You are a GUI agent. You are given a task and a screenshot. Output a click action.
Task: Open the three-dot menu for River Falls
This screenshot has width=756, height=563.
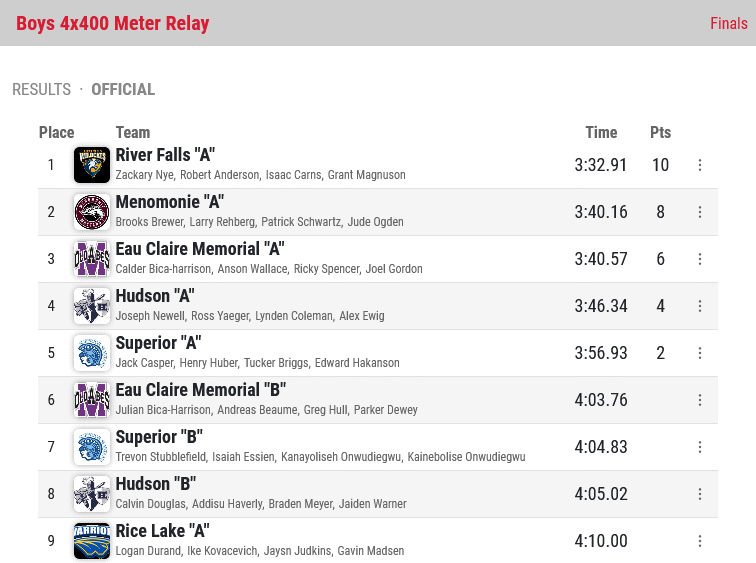700,165
